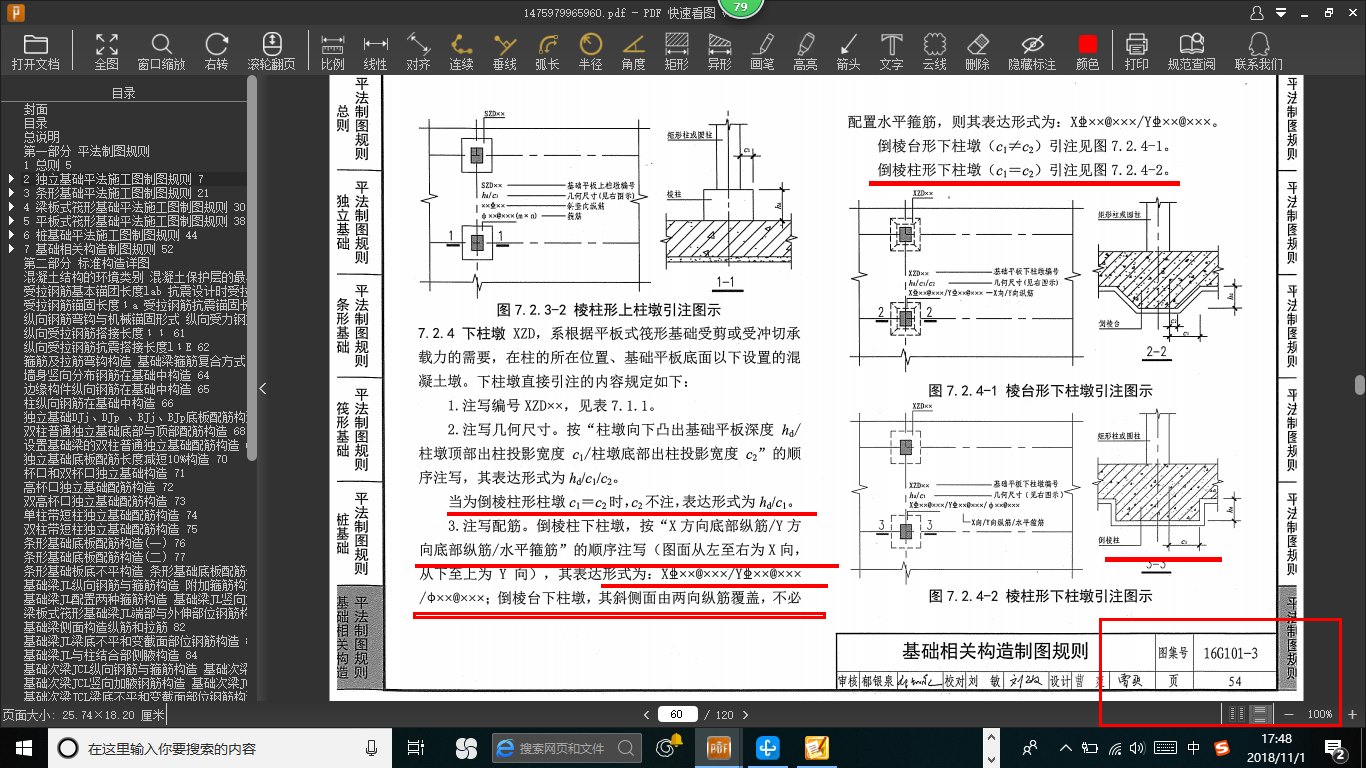1366x768 pixels.
Task: Zoom out with the minus button
Action: (1289, 714)
